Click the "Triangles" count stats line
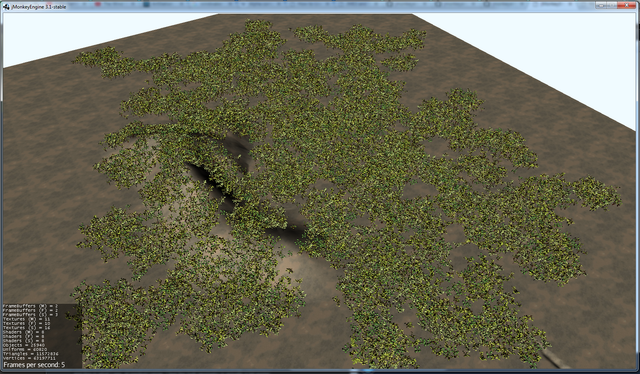Image resolution: width=640 pixels, height=374 pixels. point(31,354)
